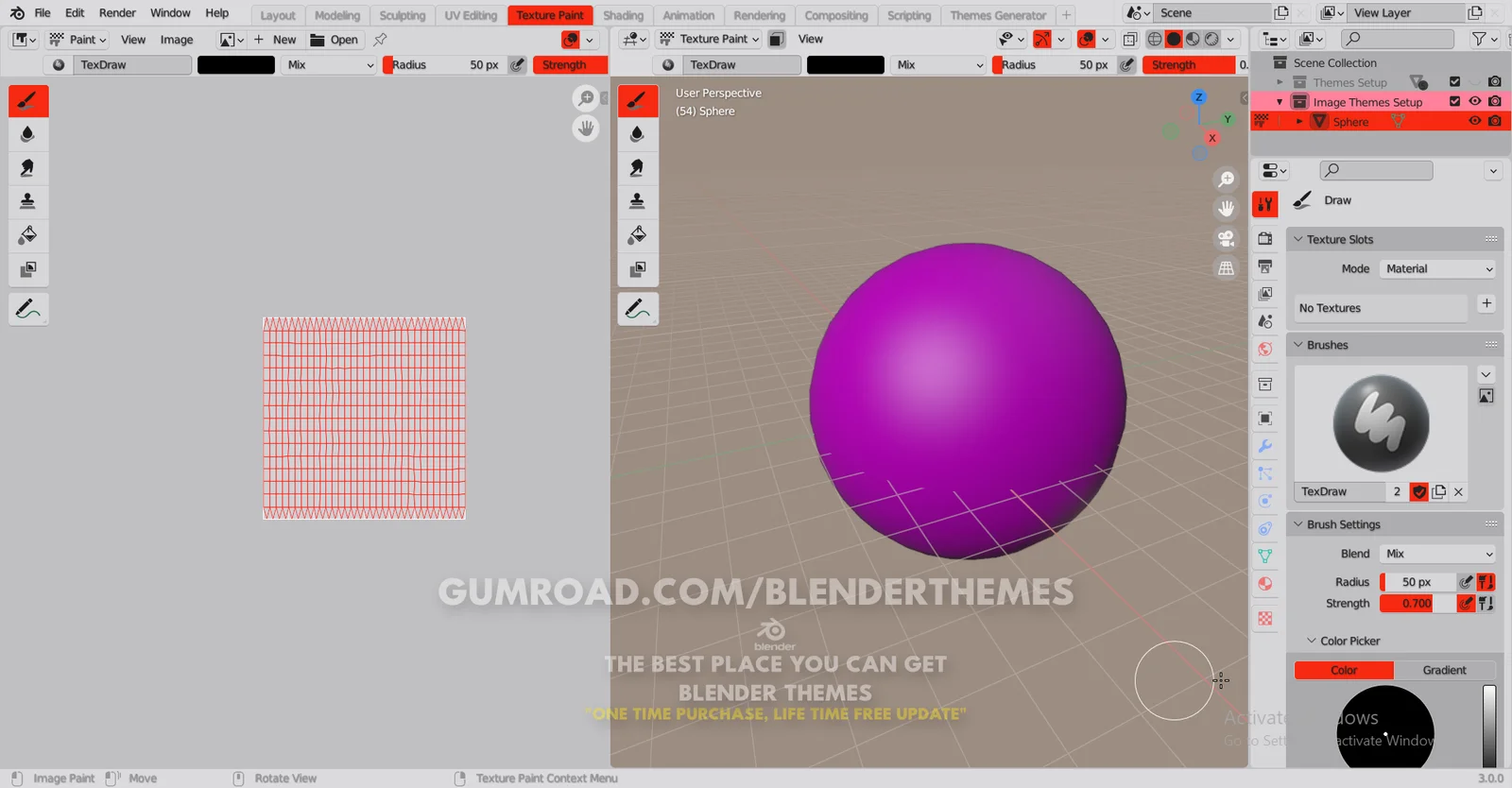Open the outliner filter dropdown
This screenshot has width=1512, height=788.
point(1485,39)
